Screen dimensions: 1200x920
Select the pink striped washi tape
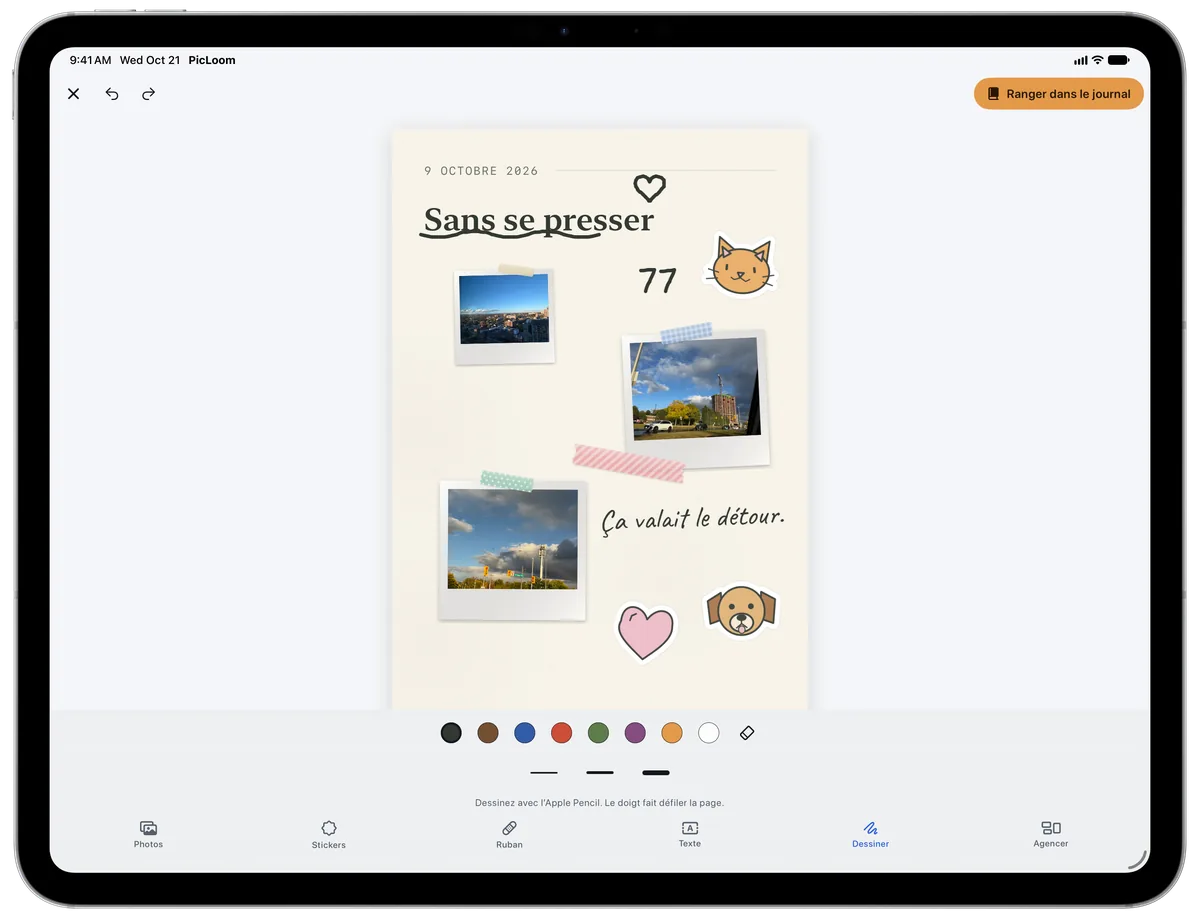tap(629, 464)
